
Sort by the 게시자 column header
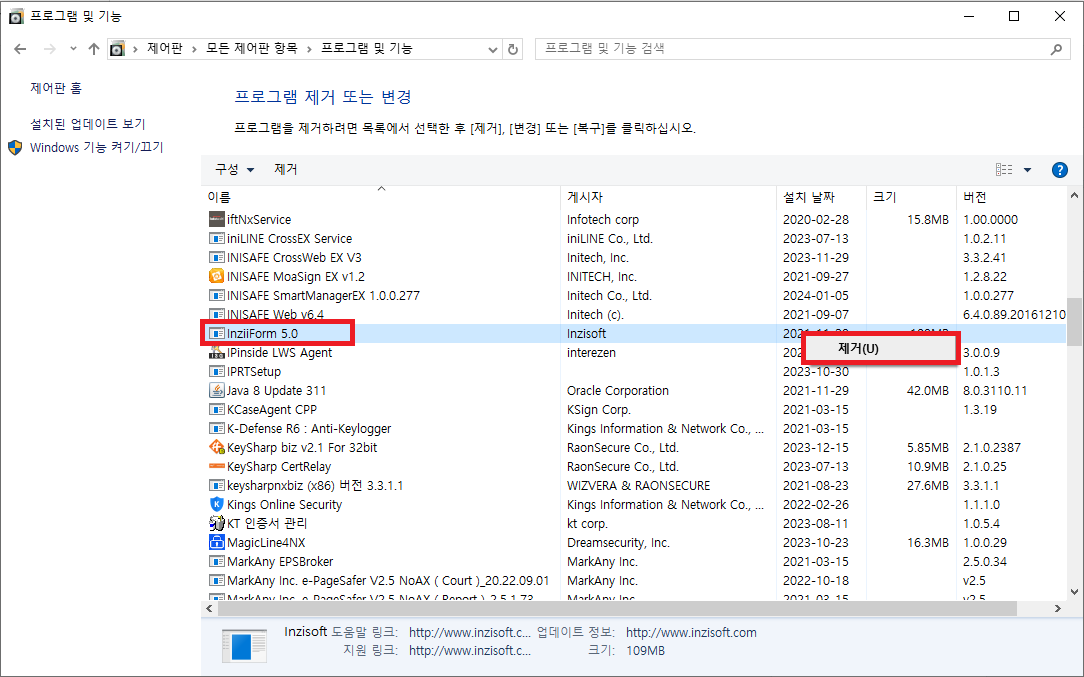668,197
